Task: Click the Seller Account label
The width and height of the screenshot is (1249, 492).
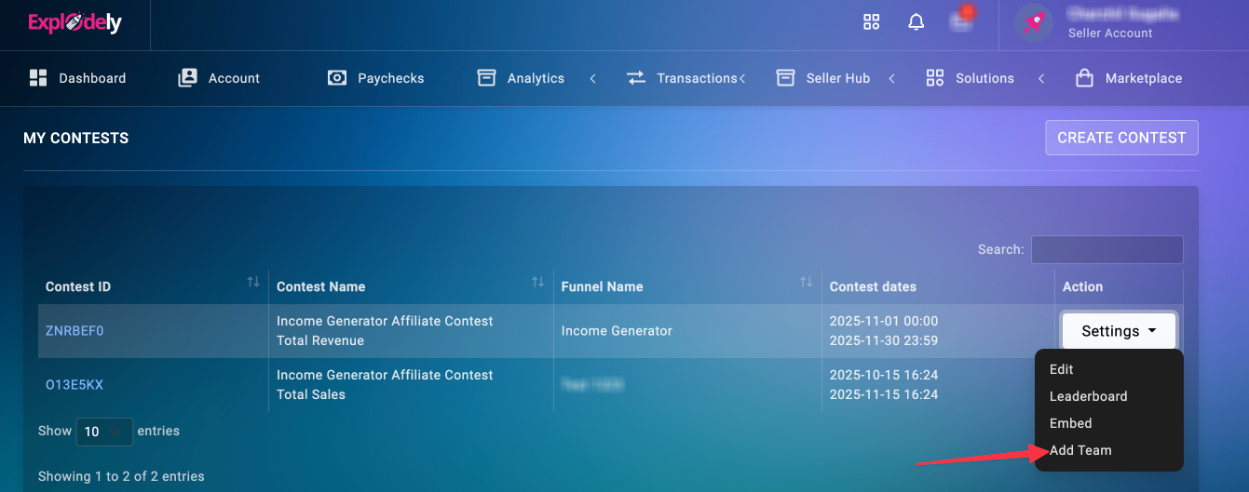Action: pos(1110,33)
